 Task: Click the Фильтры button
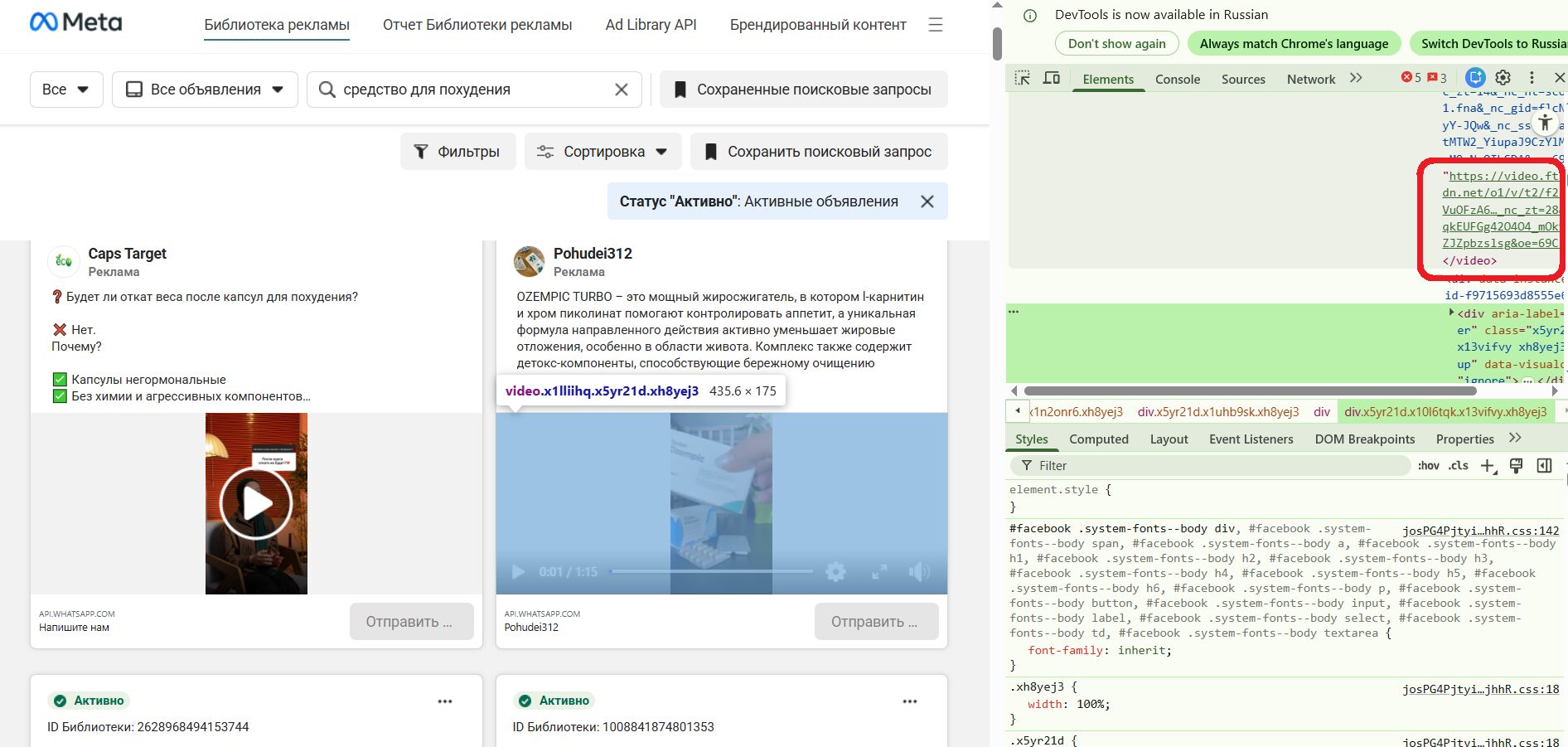tap(457, 152)
